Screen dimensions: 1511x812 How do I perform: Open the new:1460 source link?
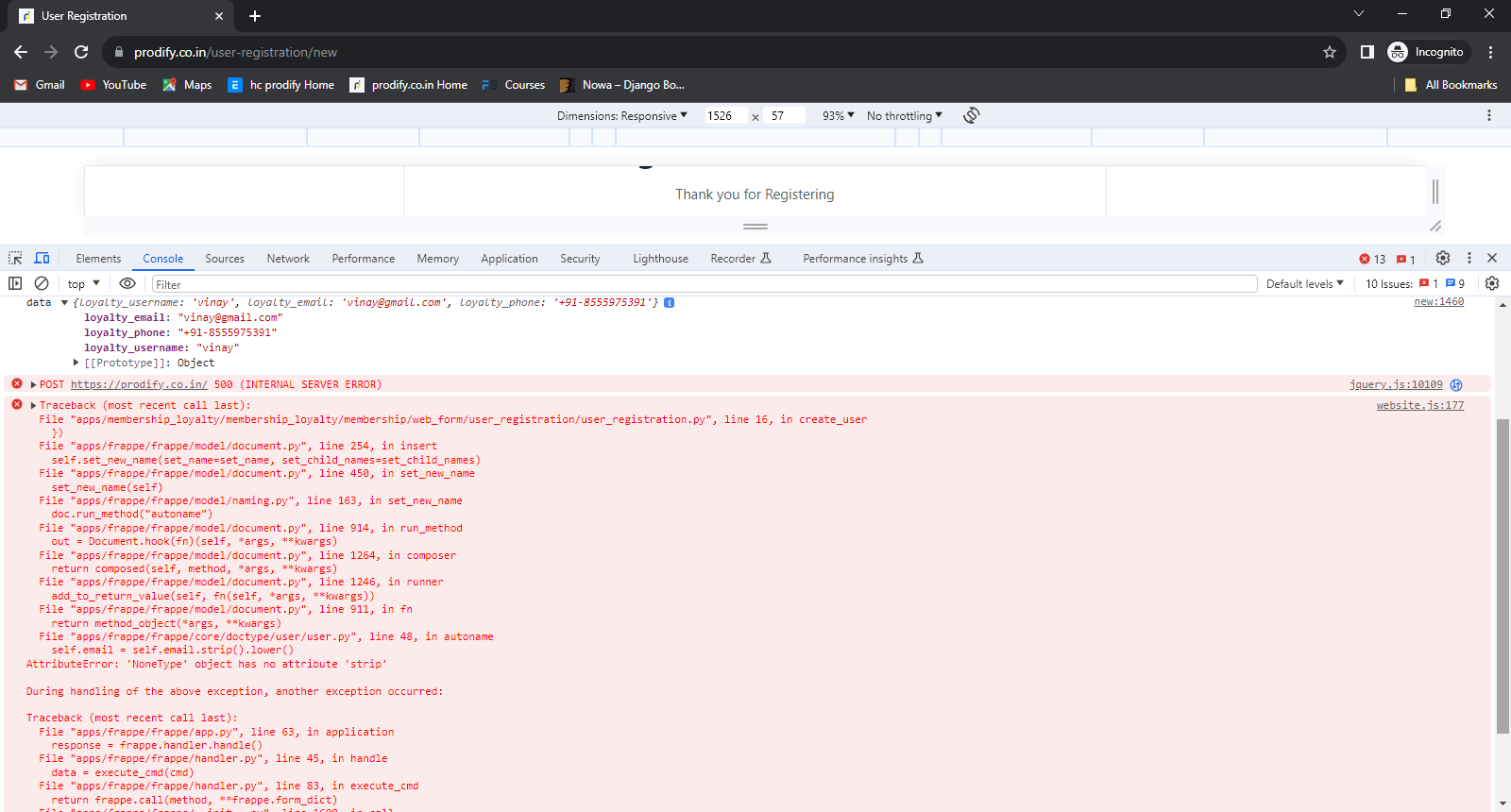1439,302
